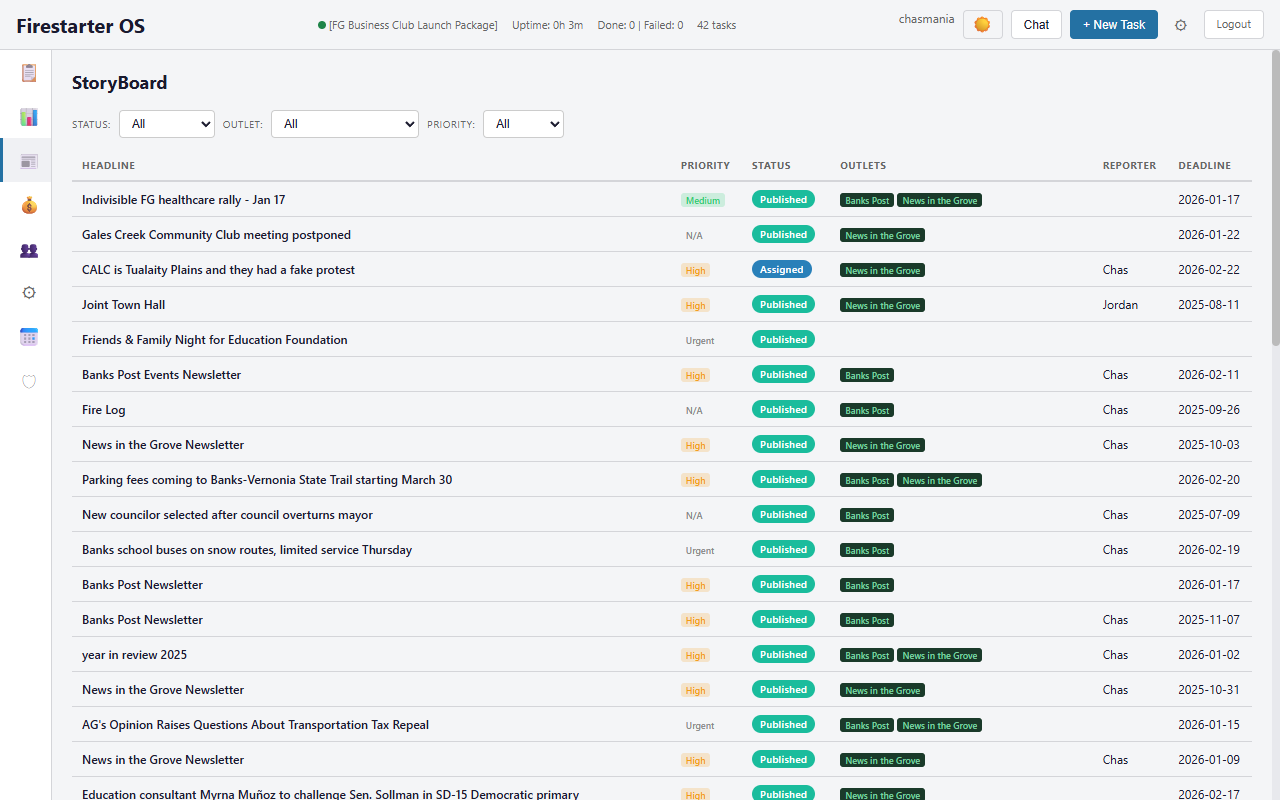Open the clipboard tasks icon in sidebar
The height and width of the screenshot is (800, 1280).
pos(29,73)
